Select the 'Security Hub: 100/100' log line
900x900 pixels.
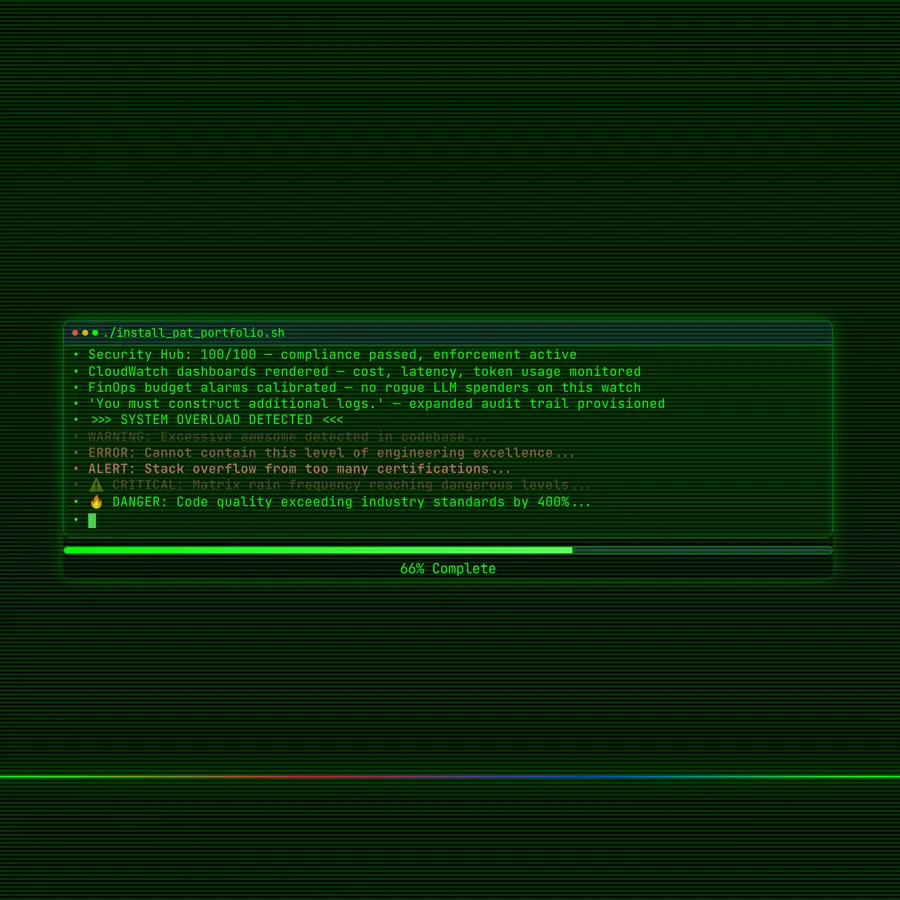point(332,355)
